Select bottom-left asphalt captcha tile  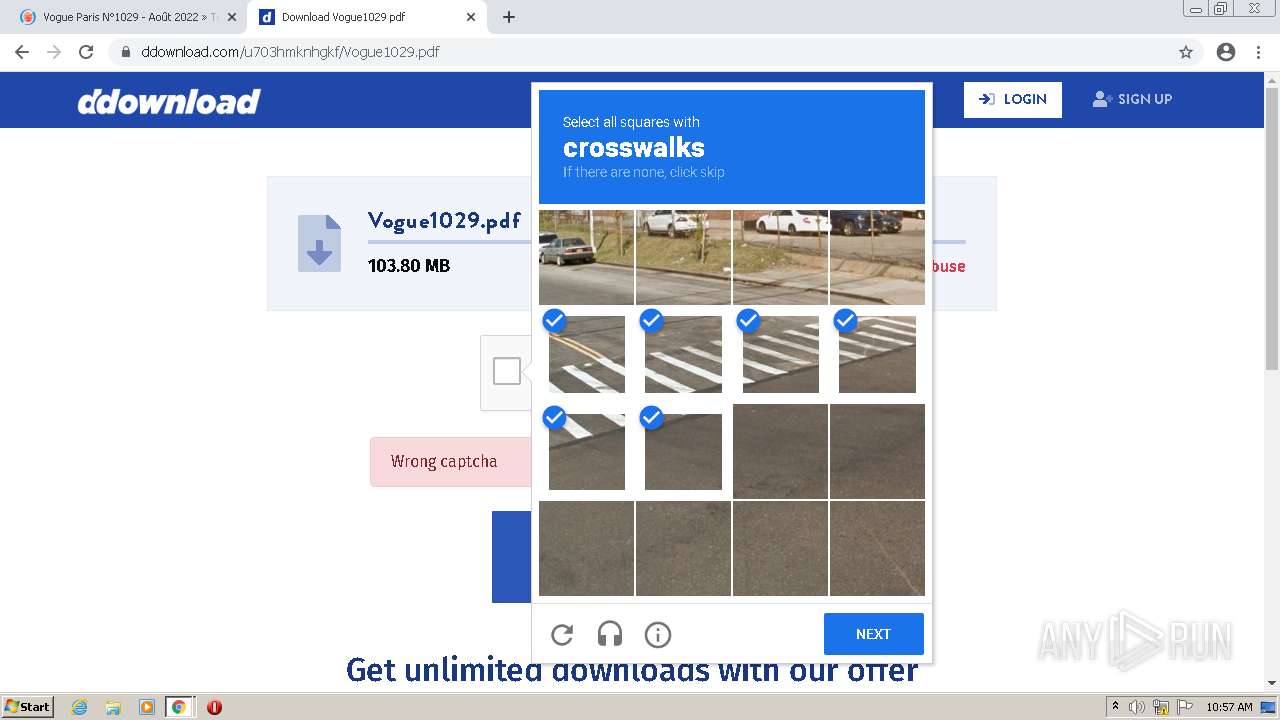586,548
